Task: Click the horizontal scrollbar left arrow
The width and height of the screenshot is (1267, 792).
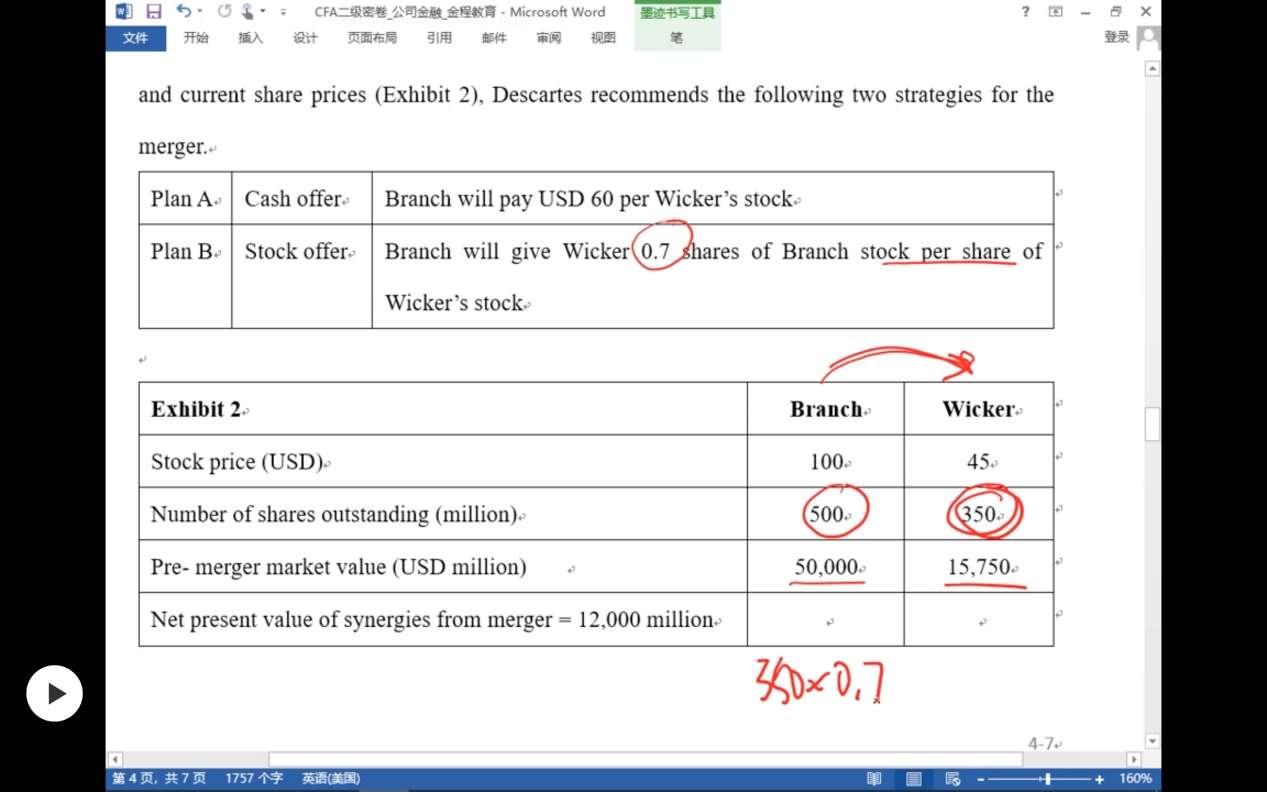Action: (x=115, y=759)
